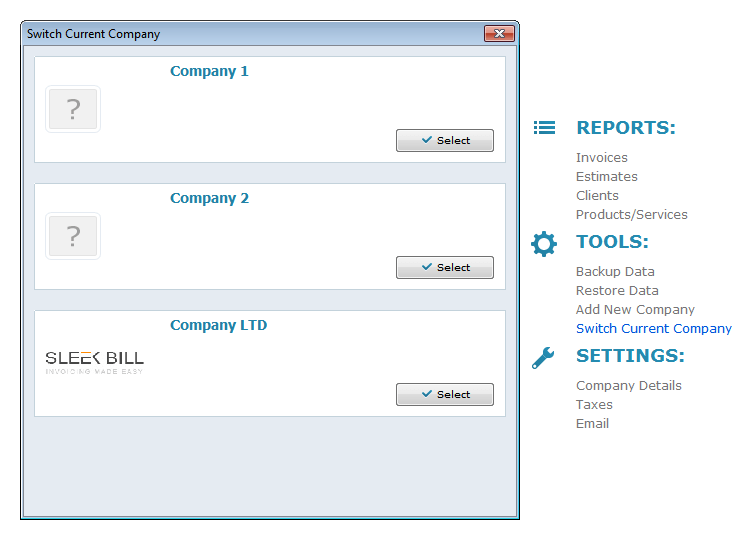Select Company 2
The image size is (755, 541).
(445, 268)
